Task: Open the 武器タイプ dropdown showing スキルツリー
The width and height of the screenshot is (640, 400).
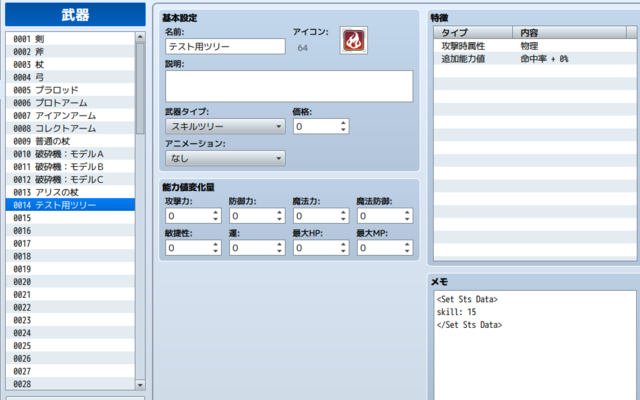Action: pyautogui.click(x=225, y=127)
